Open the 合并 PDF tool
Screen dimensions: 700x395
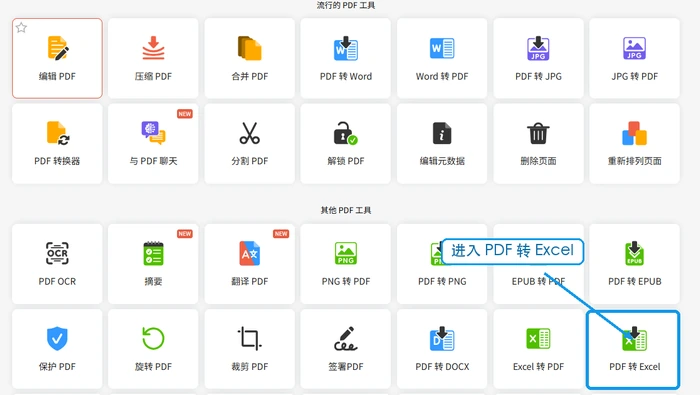(250, 58)
